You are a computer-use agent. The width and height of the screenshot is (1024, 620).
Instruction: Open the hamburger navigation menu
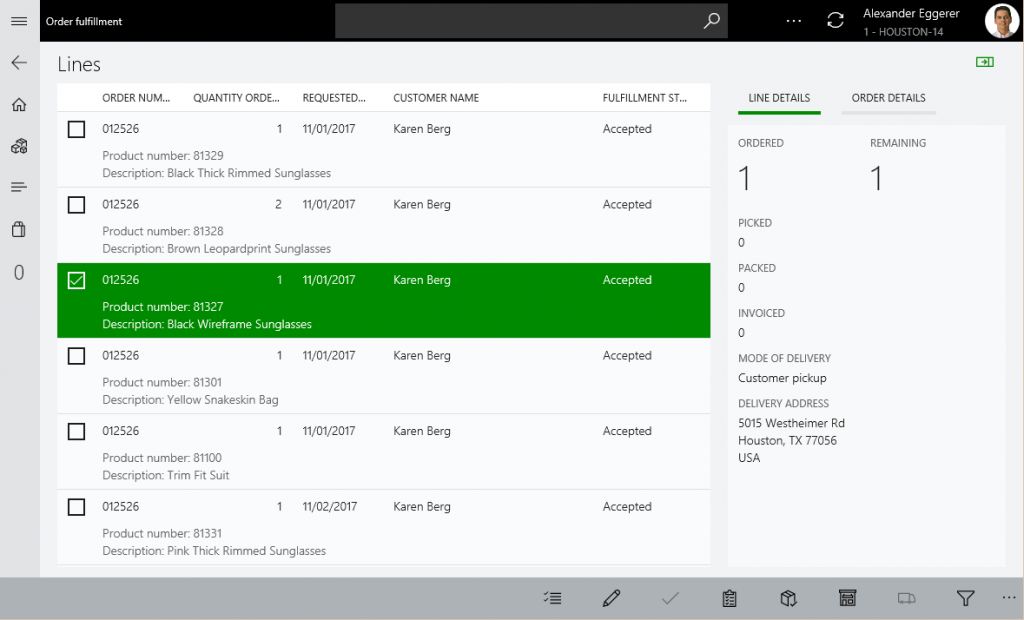pos(18,21)
